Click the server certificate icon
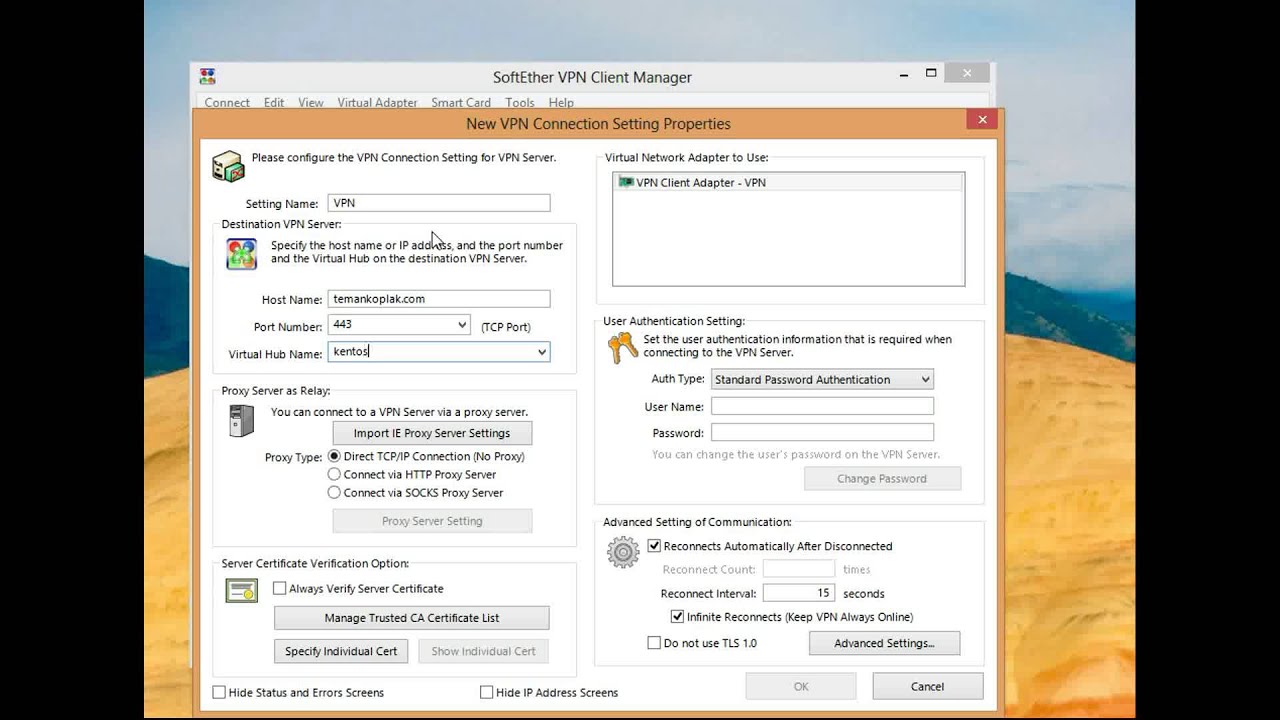Viewport: 1280px width, 720px height. (x=241, y=591)
